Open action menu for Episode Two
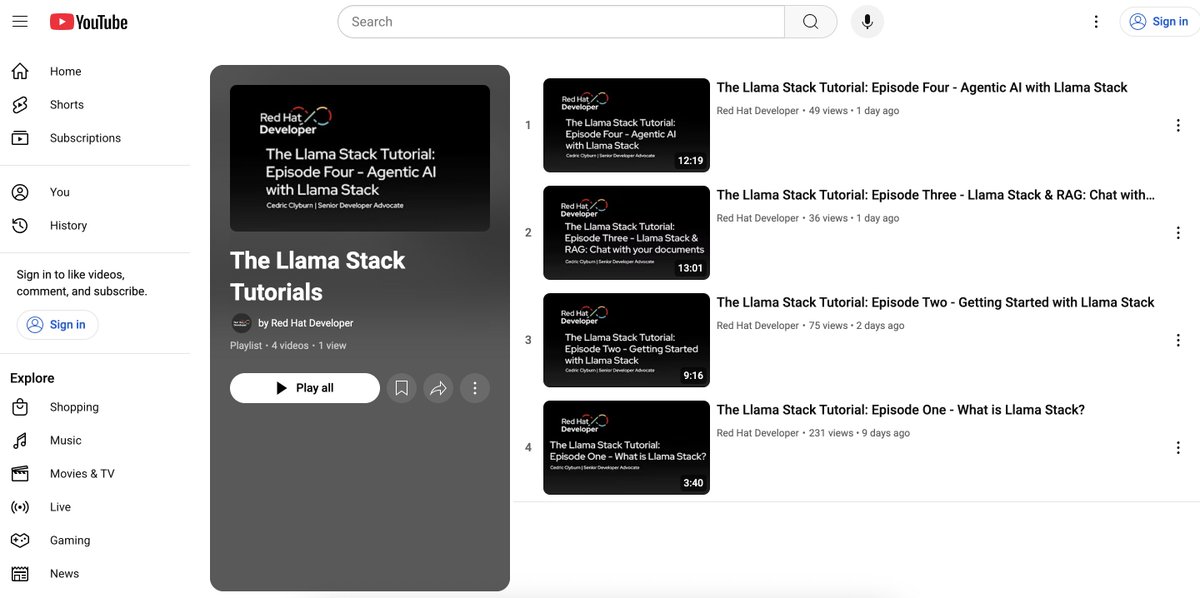1200x598 pixels. (1178, 340)
